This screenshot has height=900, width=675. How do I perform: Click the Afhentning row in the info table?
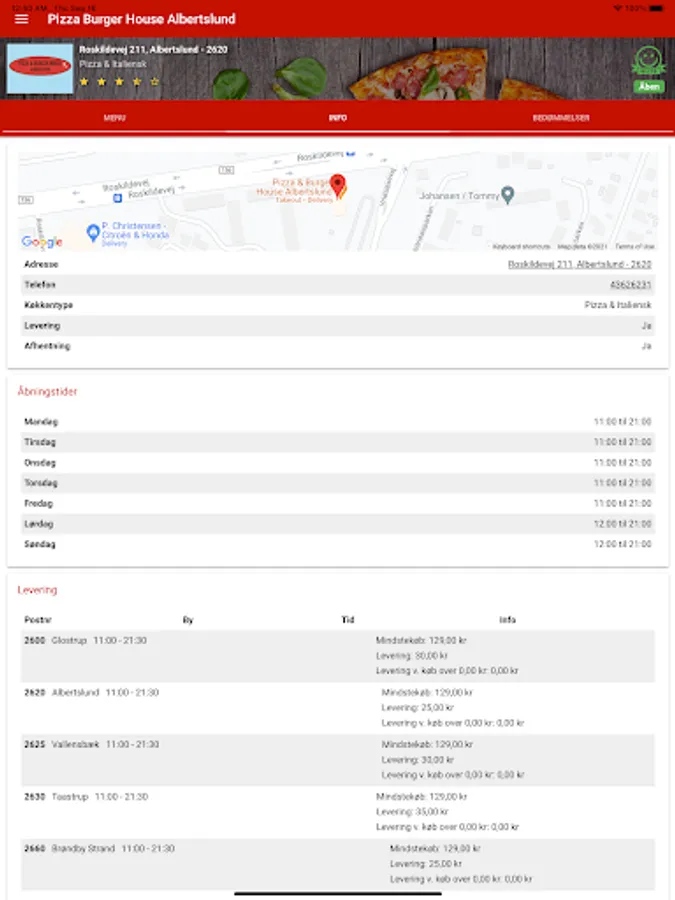pos(338,346)
